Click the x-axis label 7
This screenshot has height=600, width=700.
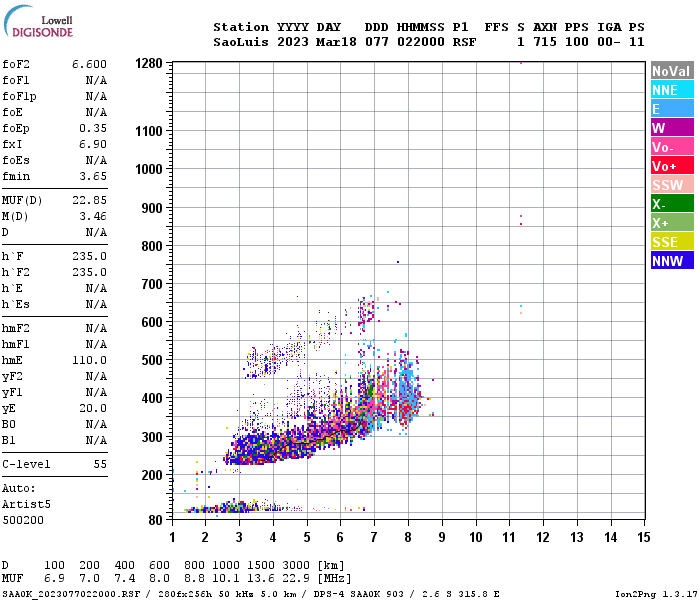tap(374, 537)
